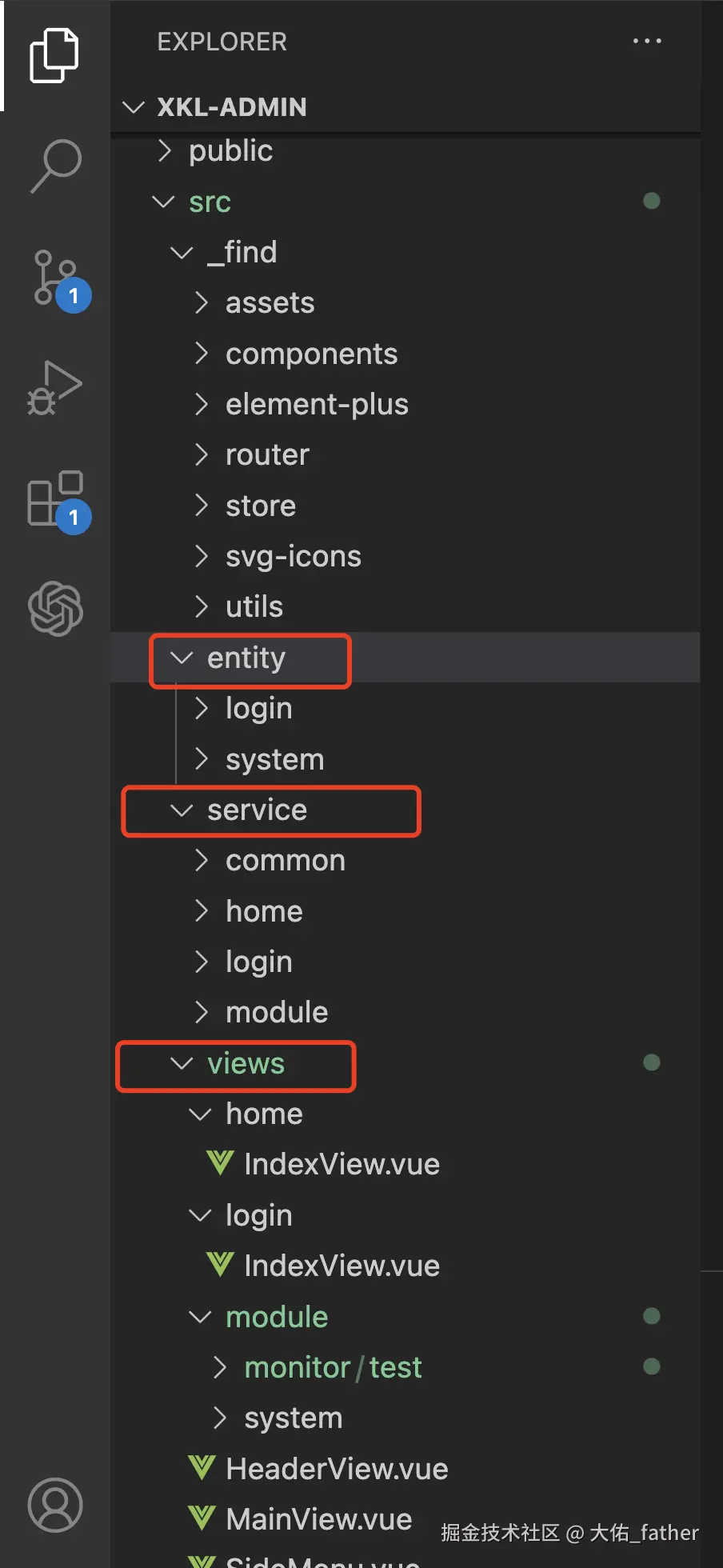The image size is (723, 1568).
Task: Open HeaderView.vue file
Action: point(337,1469)
